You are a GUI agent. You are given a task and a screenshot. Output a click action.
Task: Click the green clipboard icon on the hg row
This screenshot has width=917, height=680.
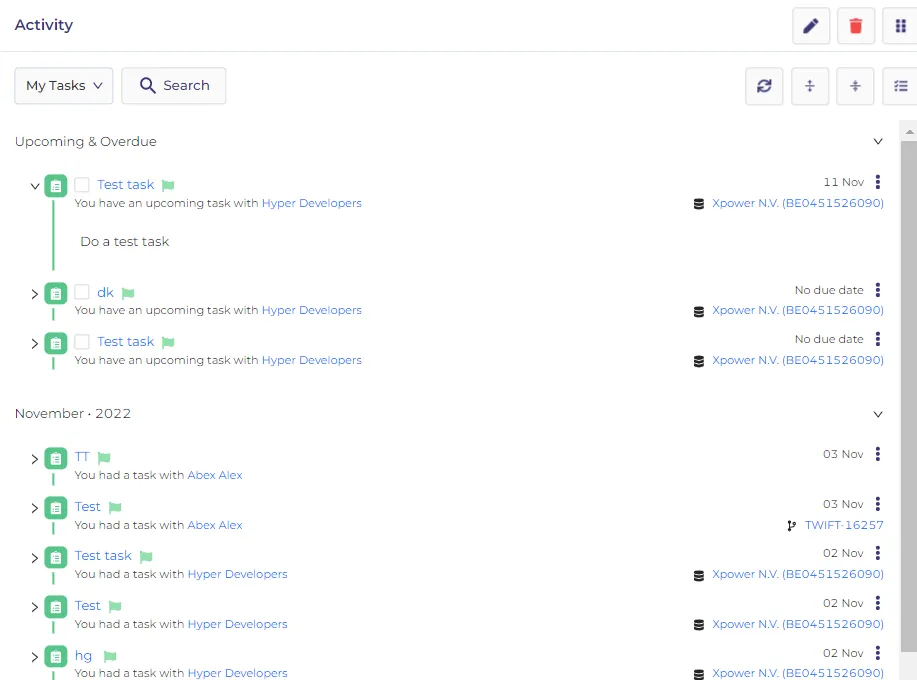56,657
